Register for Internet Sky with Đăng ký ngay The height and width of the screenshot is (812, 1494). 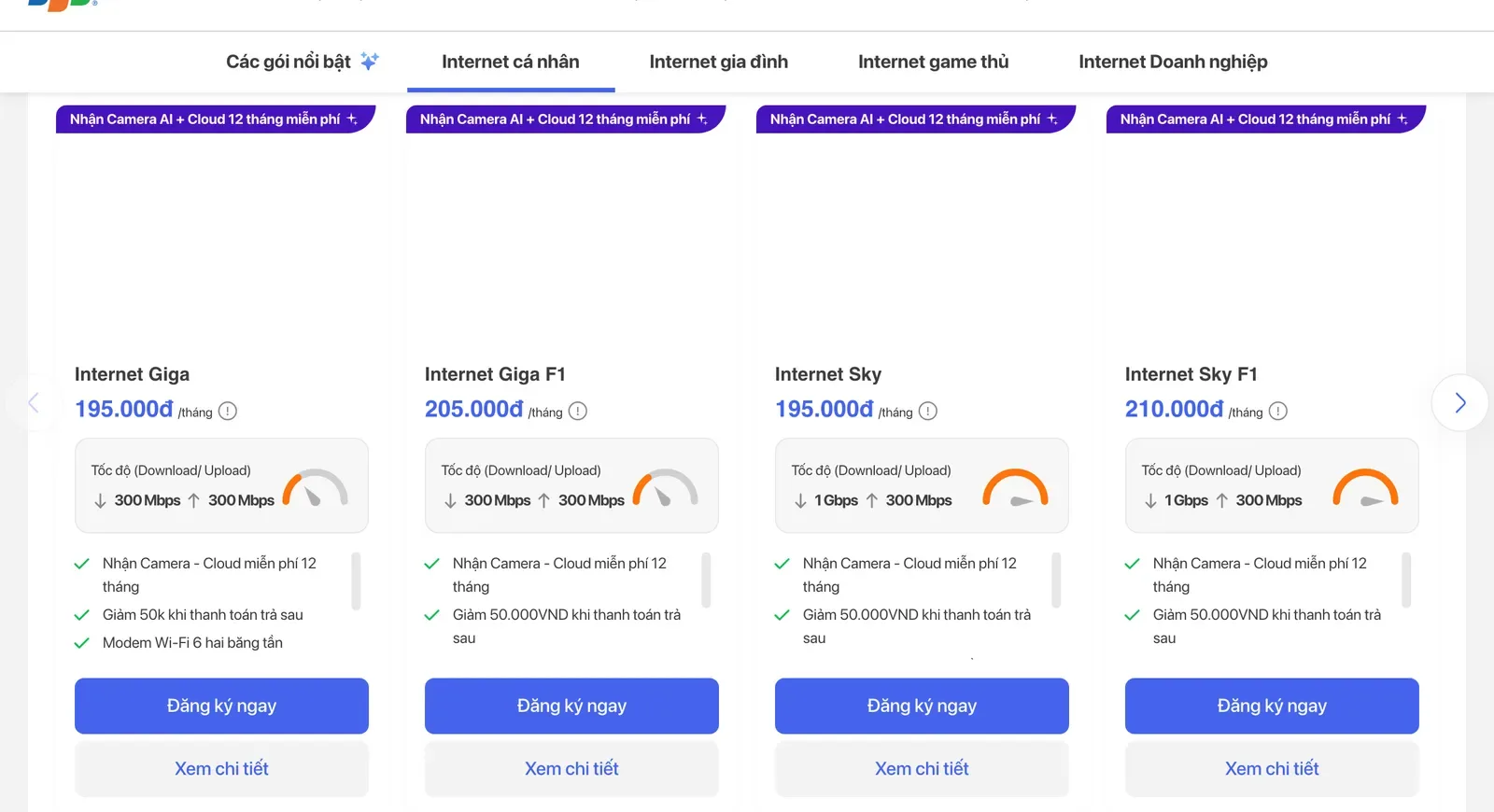pyautogui.click(x=922, y=706)
